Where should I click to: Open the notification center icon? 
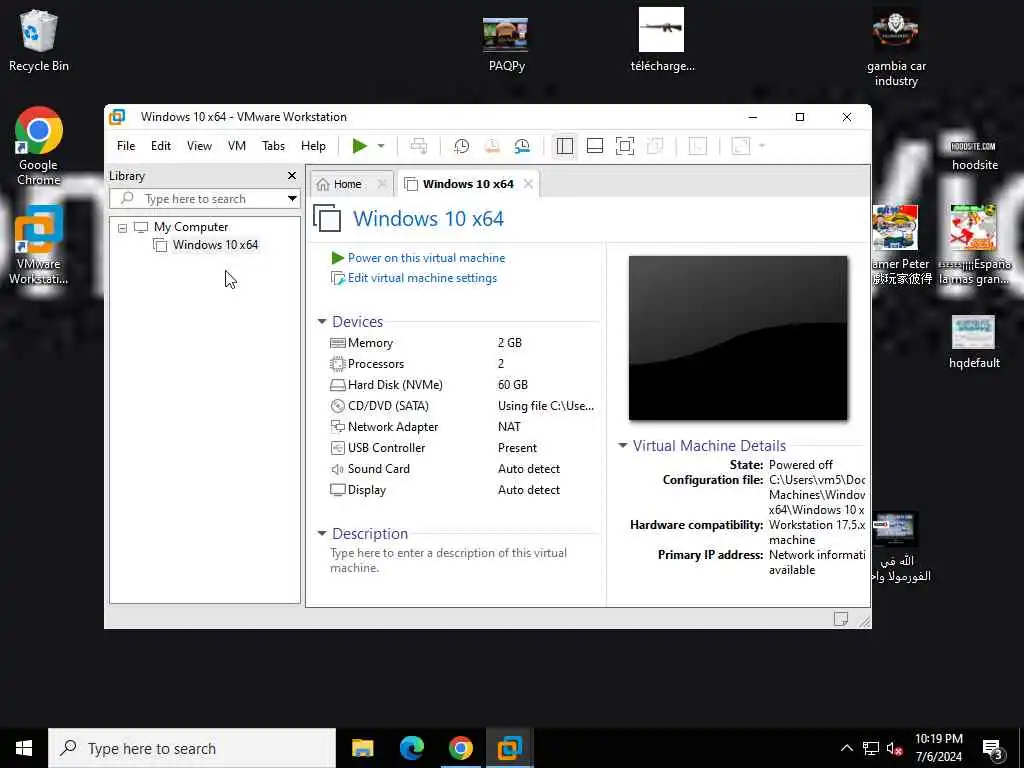point(993,750)
